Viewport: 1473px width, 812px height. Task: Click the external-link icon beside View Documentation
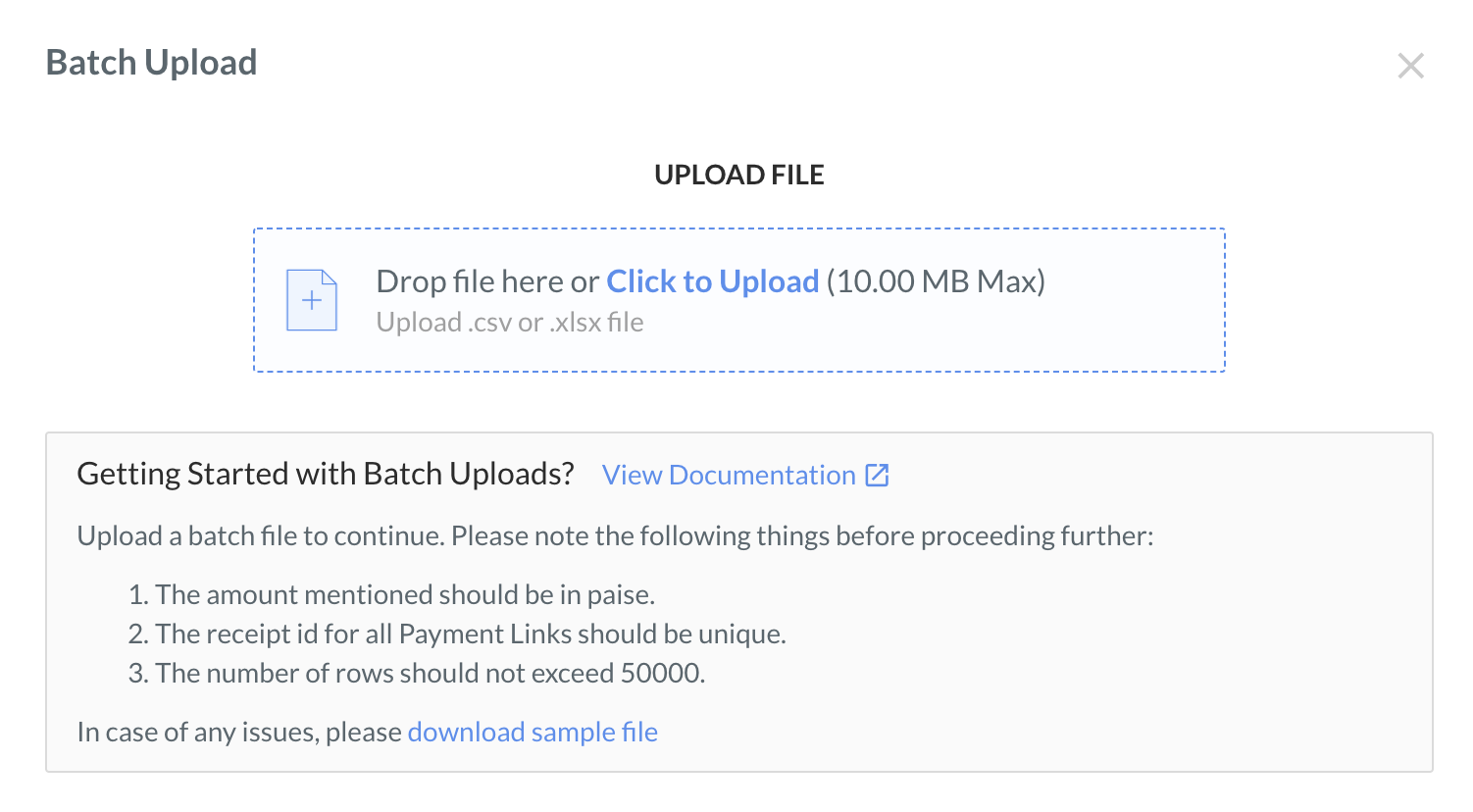pos(877,476)
